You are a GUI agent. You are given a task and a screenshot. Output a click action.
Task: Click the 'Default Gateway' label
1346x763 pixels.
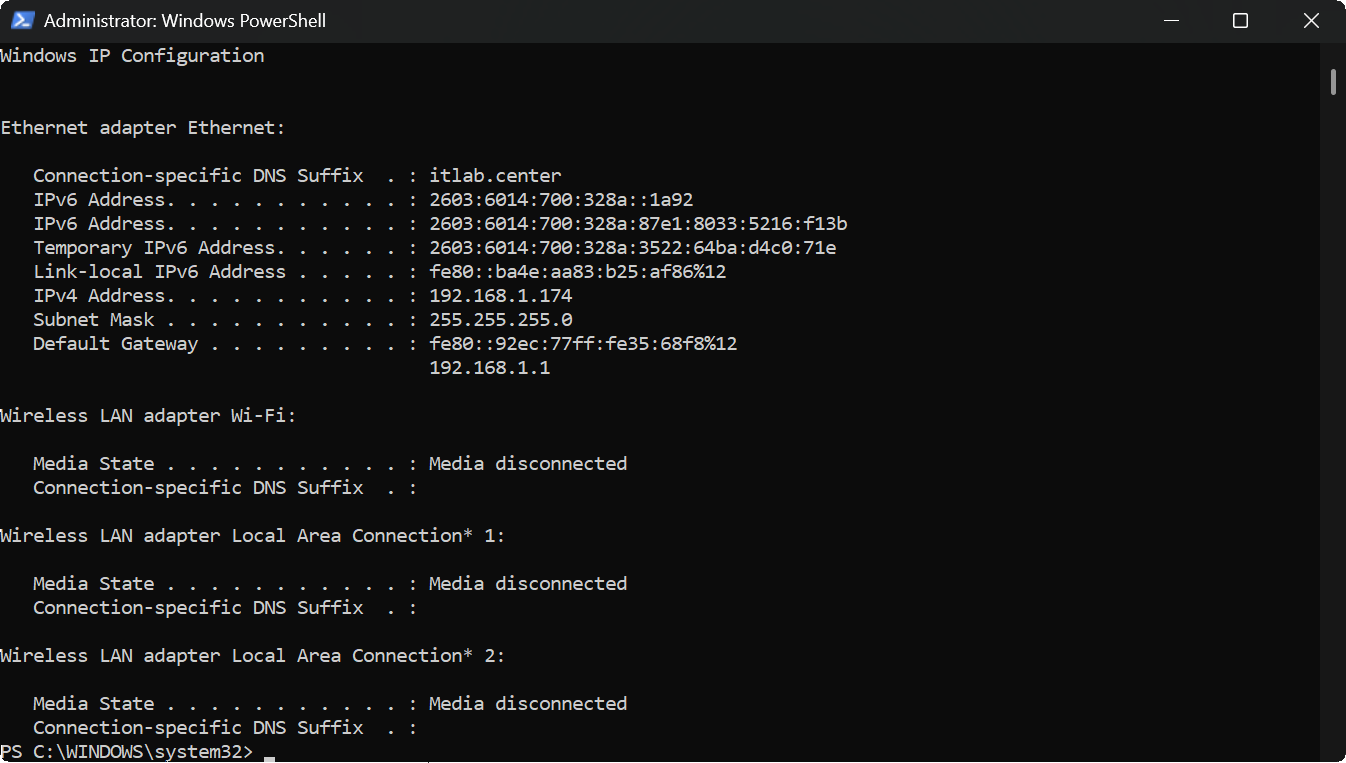[x=116, y=344]
